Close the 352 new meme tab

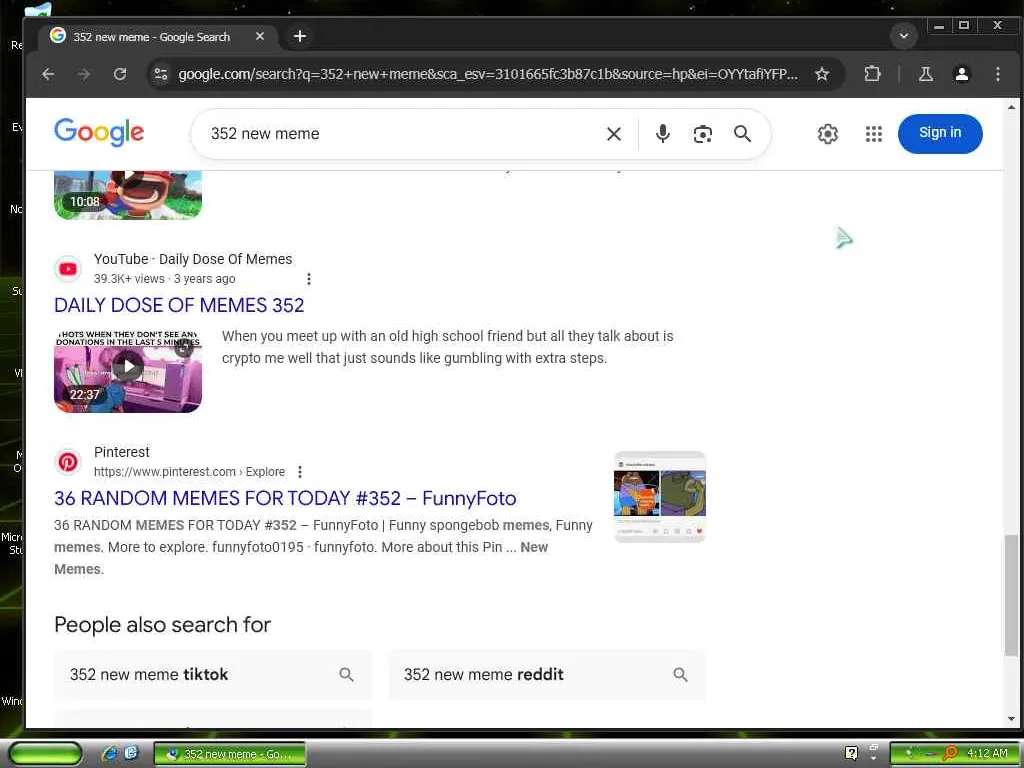coord(260,37)
